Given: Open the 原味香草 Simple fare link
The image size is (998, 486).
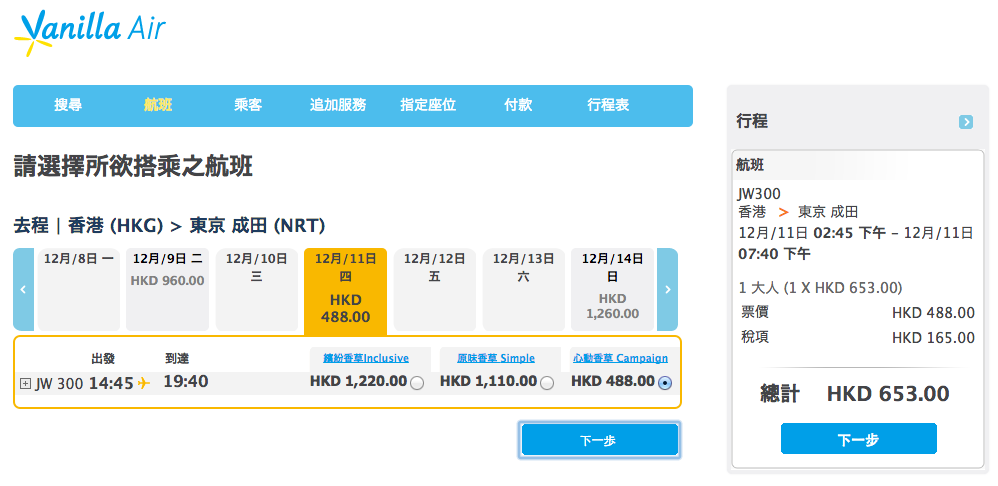Looking at the screenshot, I should 496,358.
